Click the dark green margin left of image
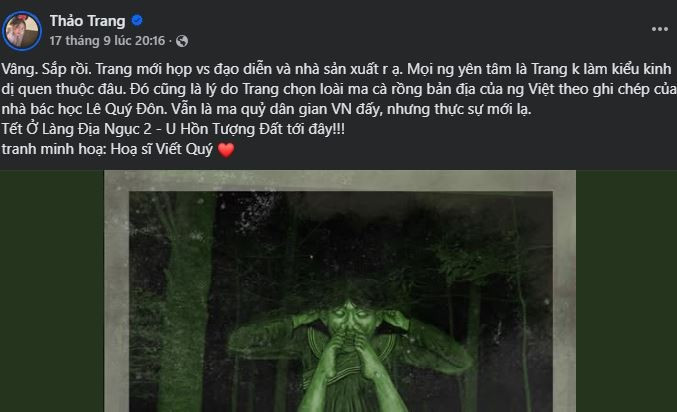The width and height of the screenshot is (677, 412). tap(52, 291)
